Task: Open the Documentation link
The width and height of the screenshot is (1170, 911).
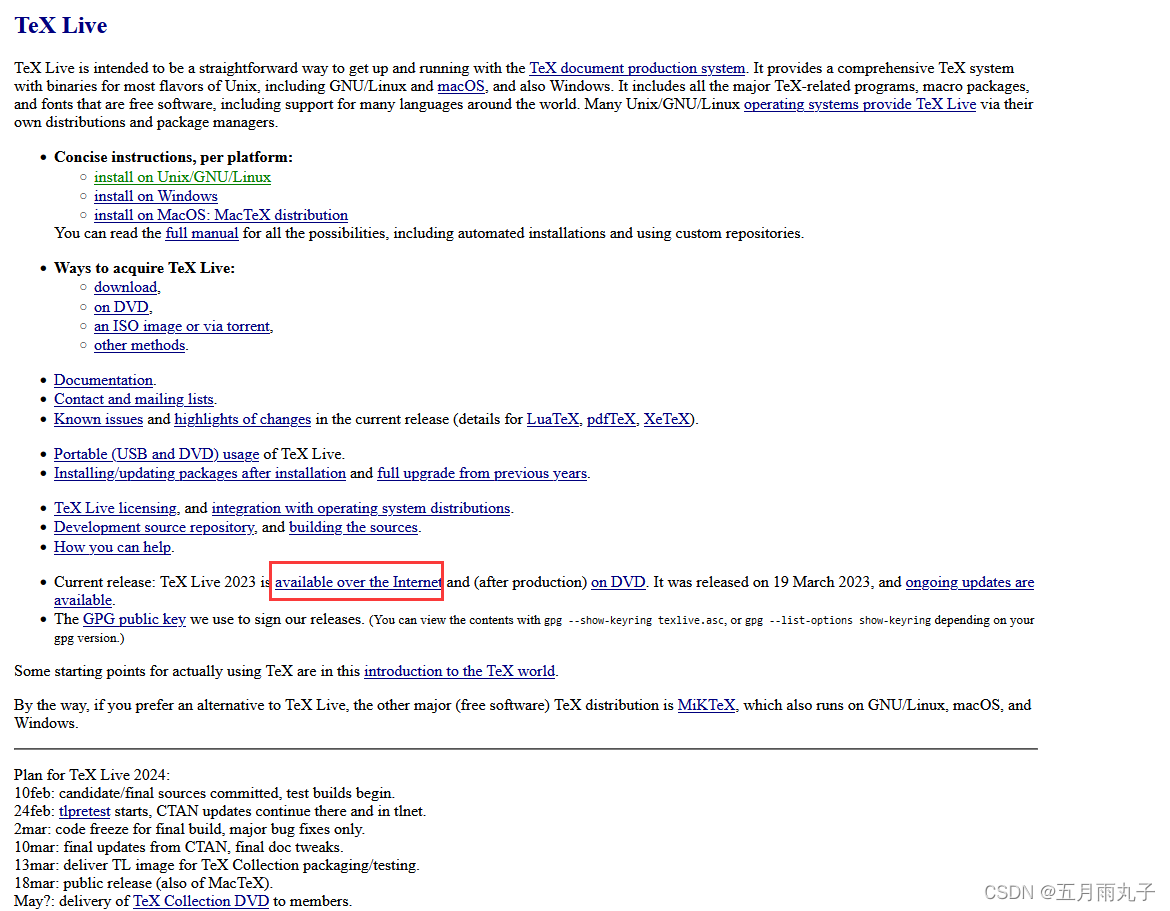Action: click(103, 380)
